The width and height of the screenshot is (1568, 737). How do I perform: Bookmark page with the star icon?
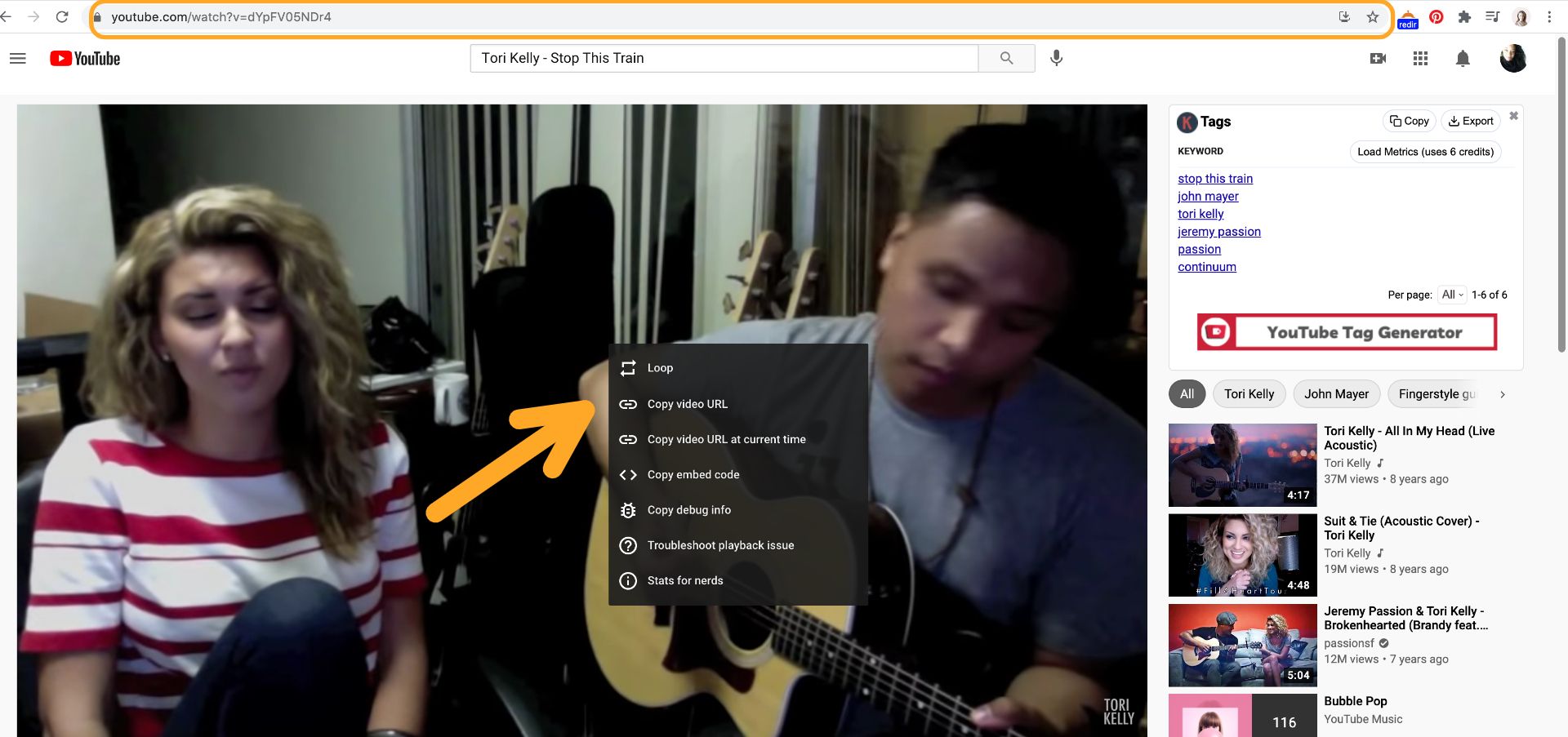[1373, 17]
